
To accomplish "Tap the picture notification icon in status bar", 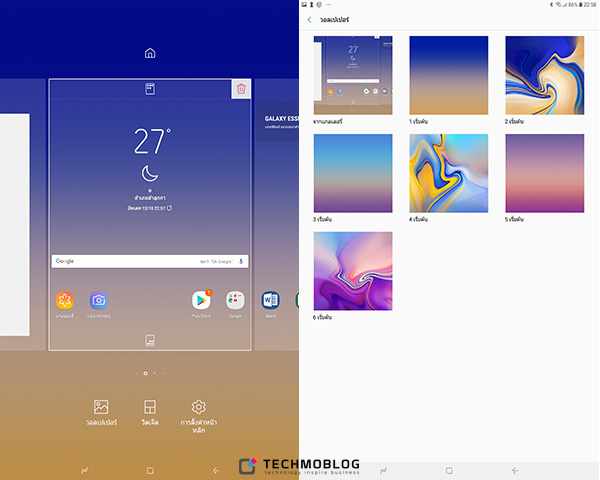I will point(304,5).
